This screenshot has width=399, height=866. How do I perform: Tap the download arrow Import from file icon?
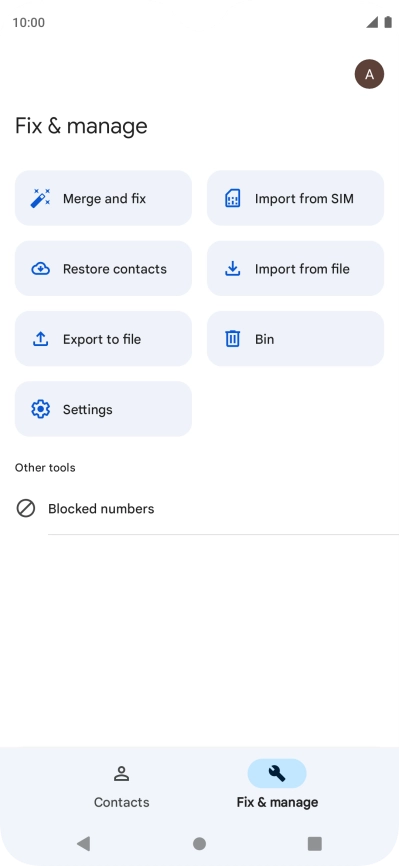click(x=233, y=269)
